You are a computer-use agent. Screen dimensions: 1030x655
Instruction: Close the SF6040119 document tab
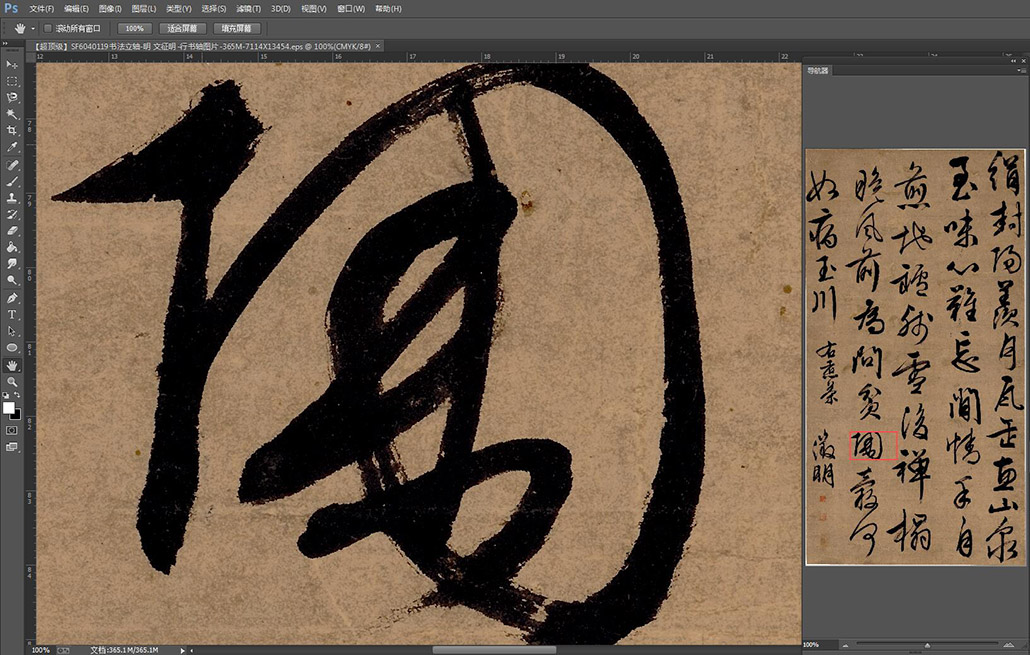(378, 46)
